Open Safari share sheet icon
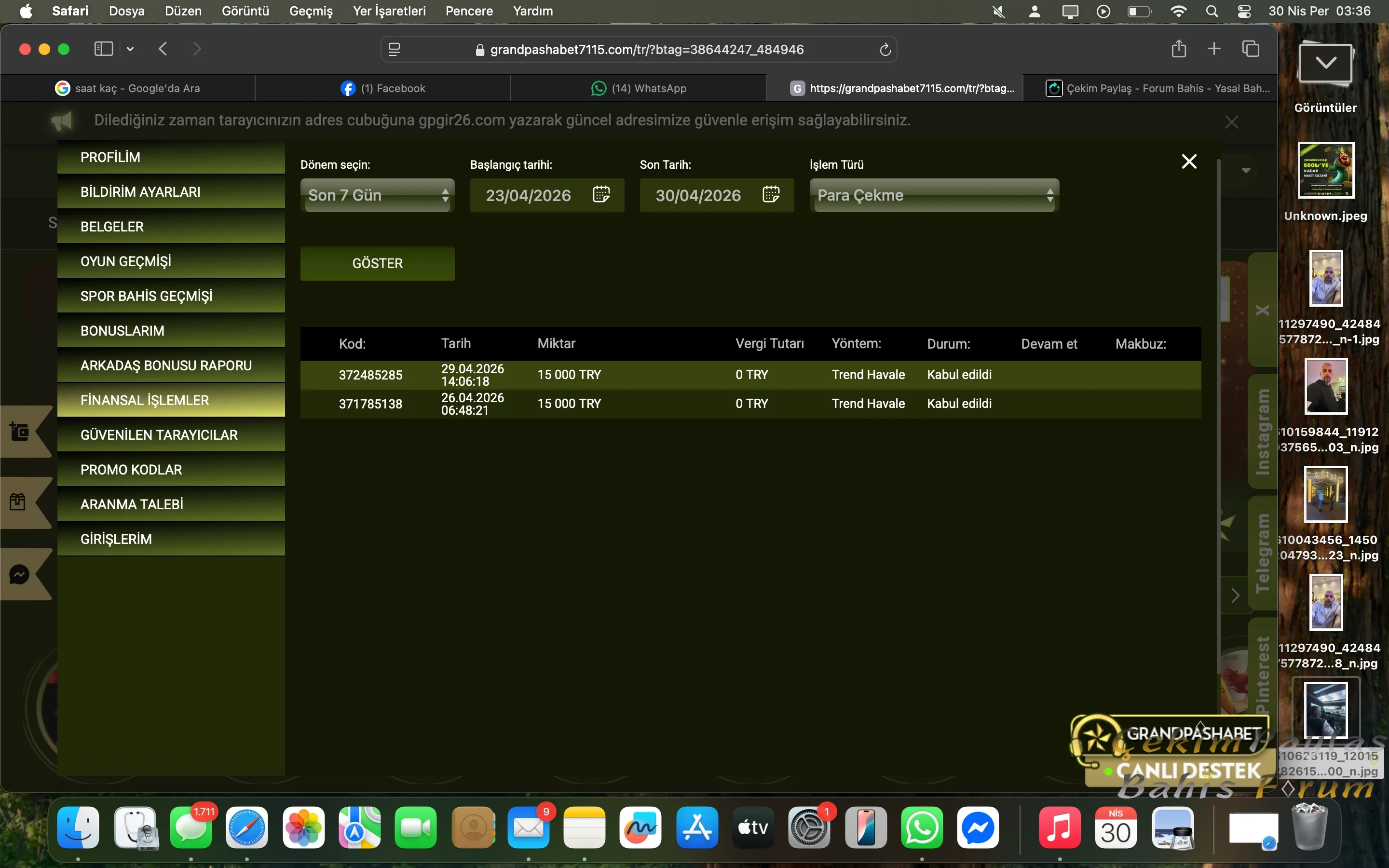 pos(1178,49)
